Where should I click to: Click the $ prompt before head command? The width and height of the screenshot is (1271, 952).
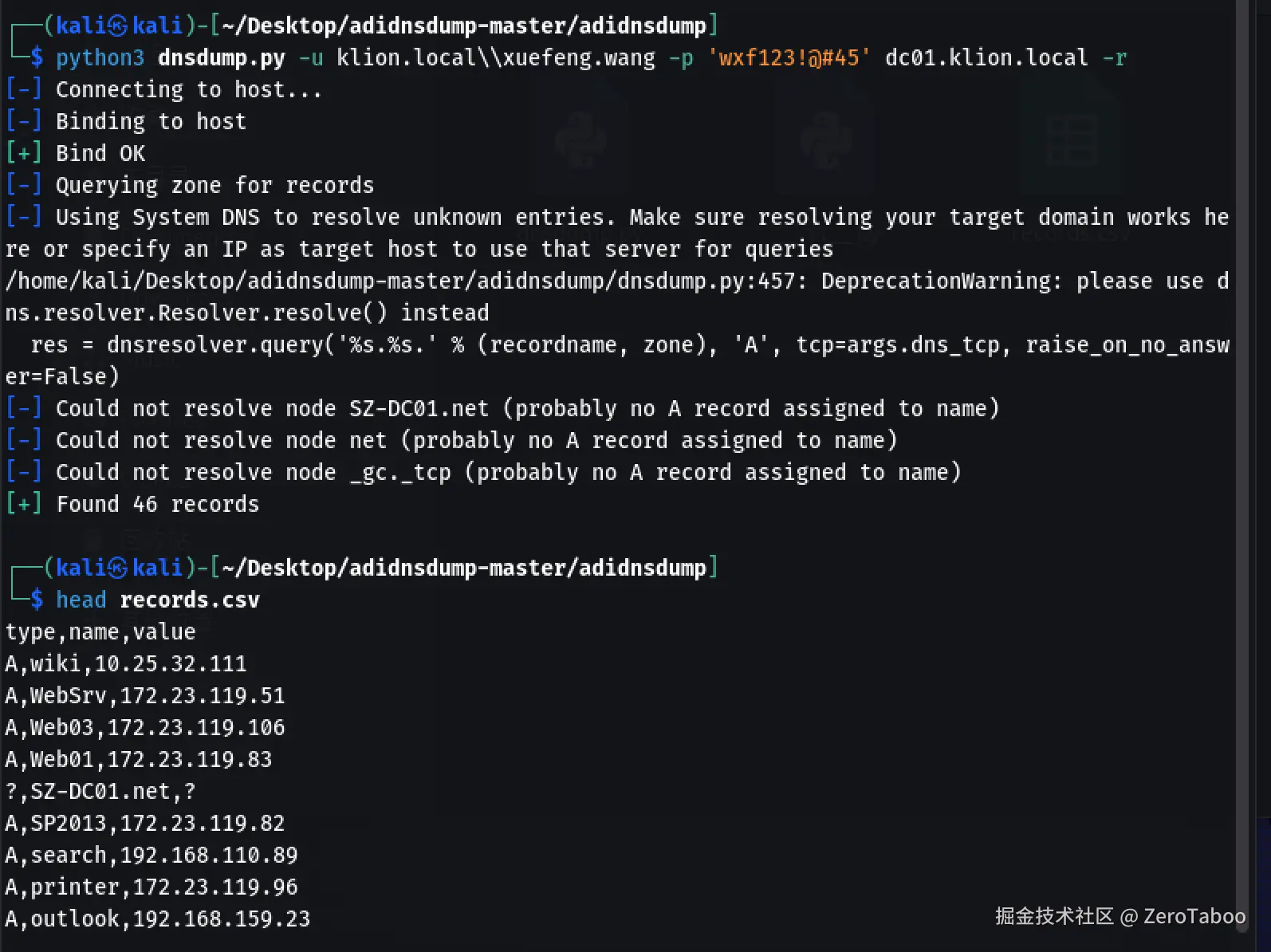click(37, 600)
